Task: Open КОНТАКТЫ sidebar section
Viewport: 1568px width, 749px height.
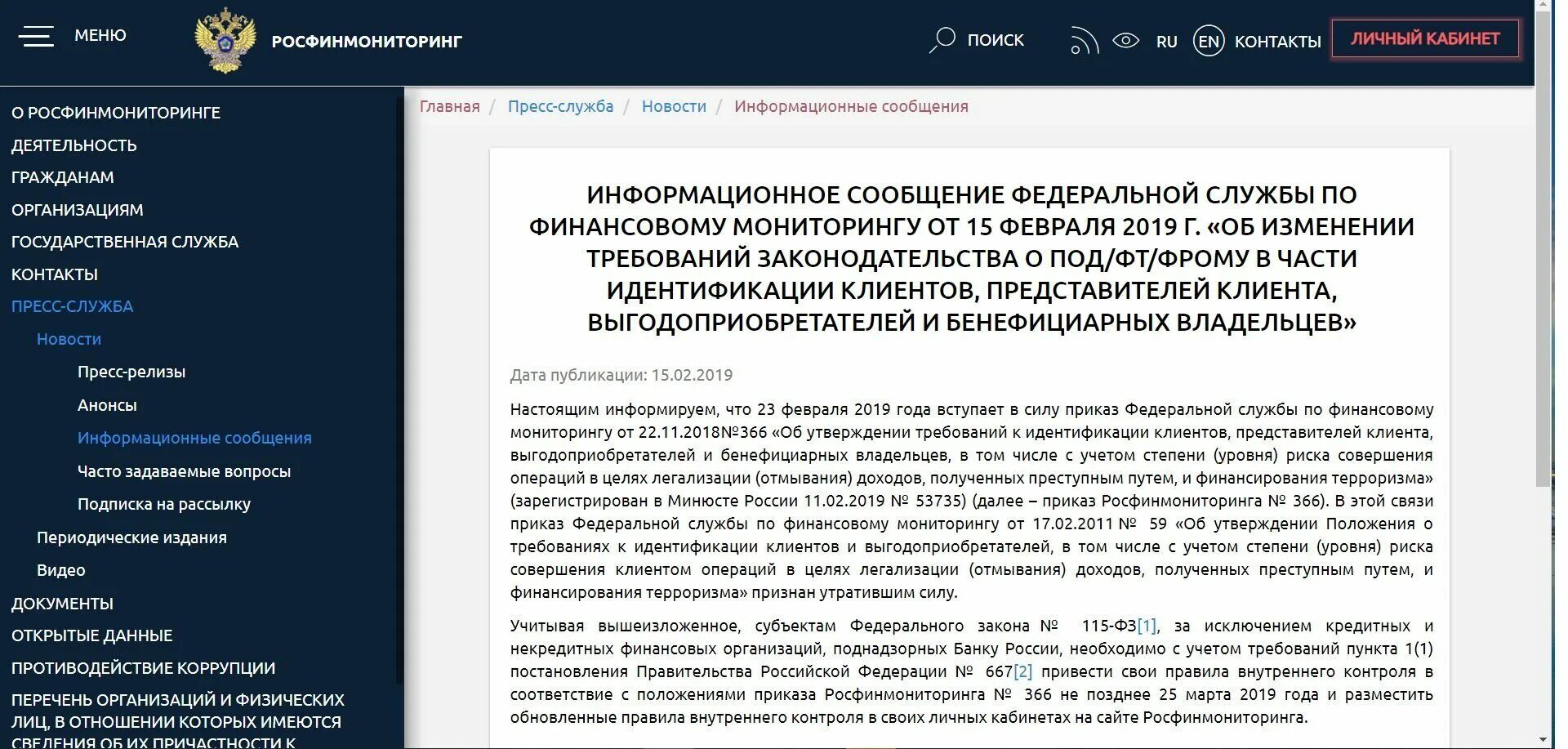Action: (55, 274)
